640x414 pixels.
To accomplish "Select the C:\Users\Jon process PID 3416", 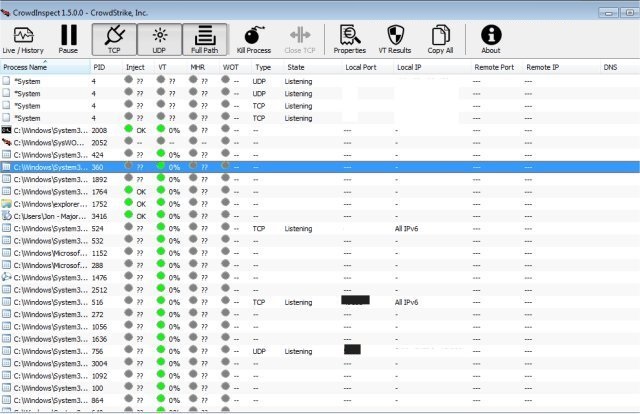I will point(320,216).
